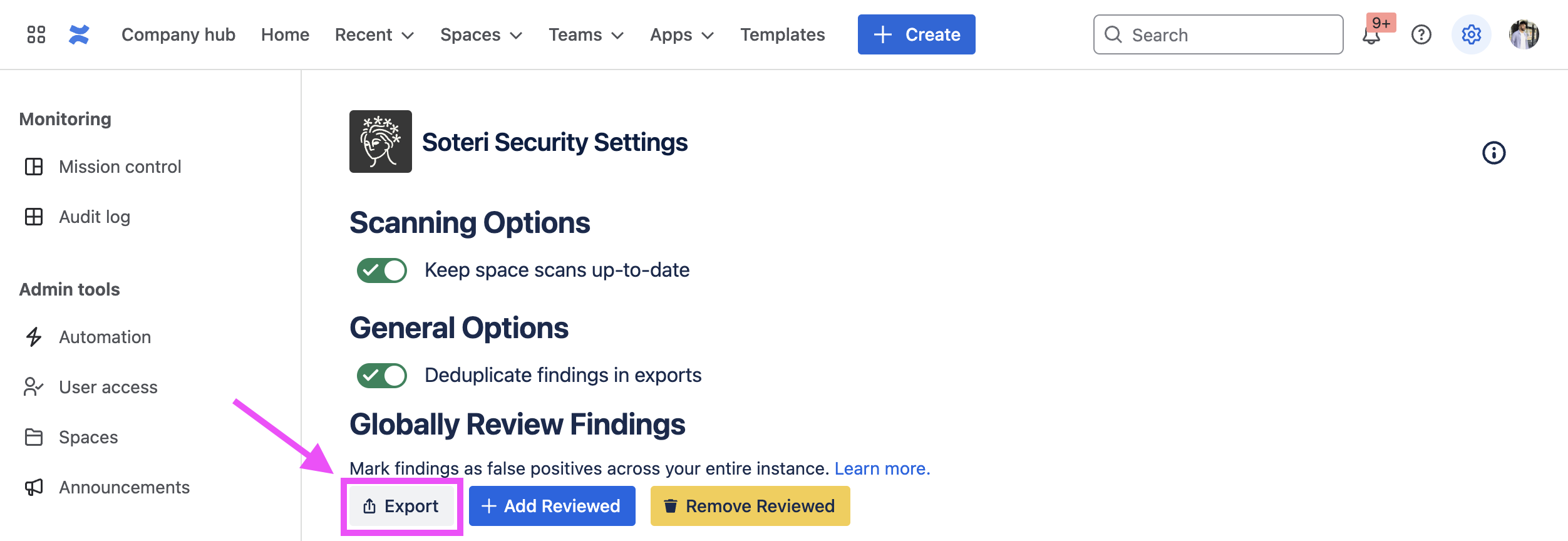Expand the Recent dropdown
Screen dimensions: 1568x541
[x=374, y=34]
